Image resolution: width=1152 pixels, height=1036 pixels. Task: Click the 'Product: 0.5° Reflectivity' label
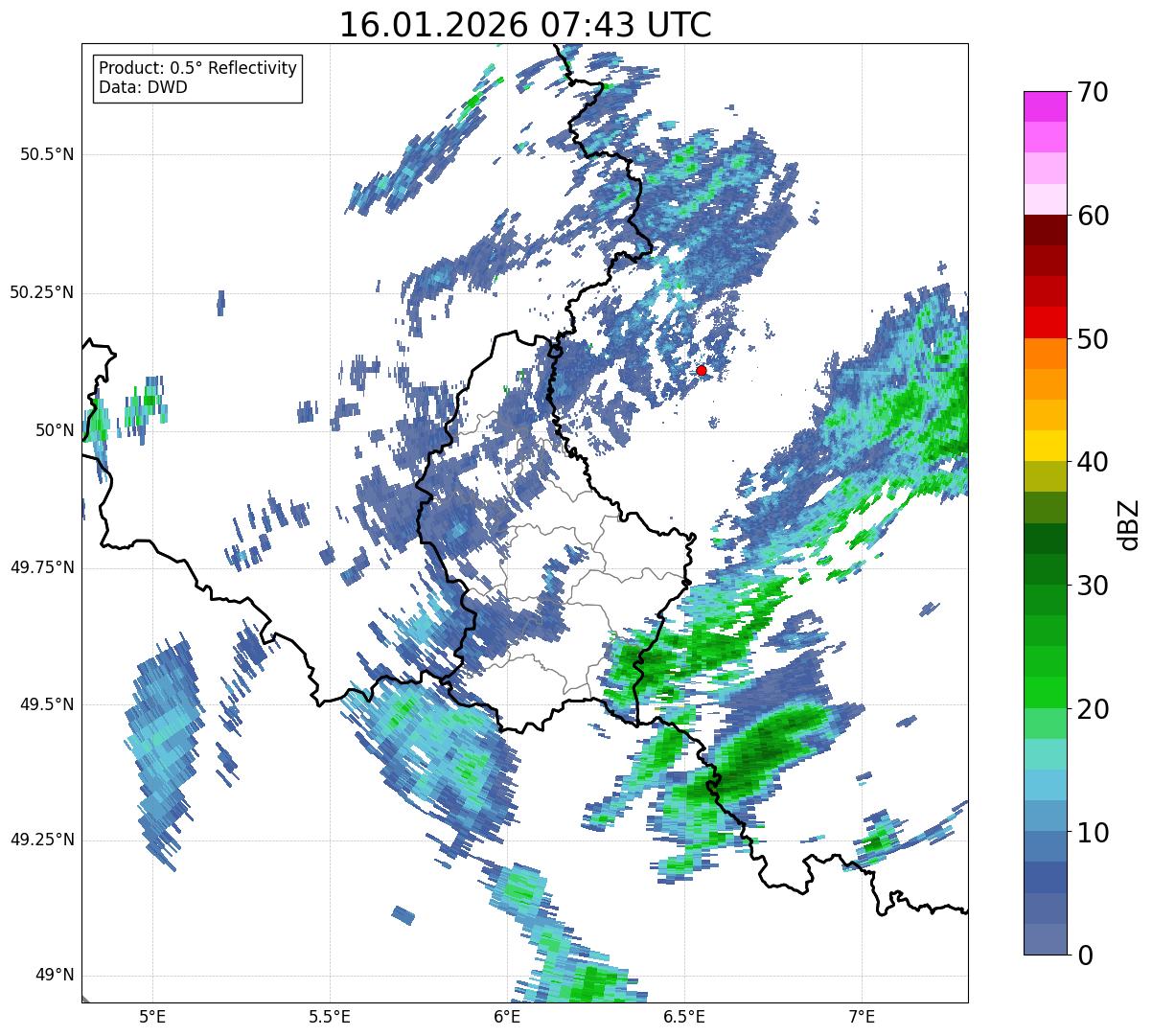coord(197,69)
